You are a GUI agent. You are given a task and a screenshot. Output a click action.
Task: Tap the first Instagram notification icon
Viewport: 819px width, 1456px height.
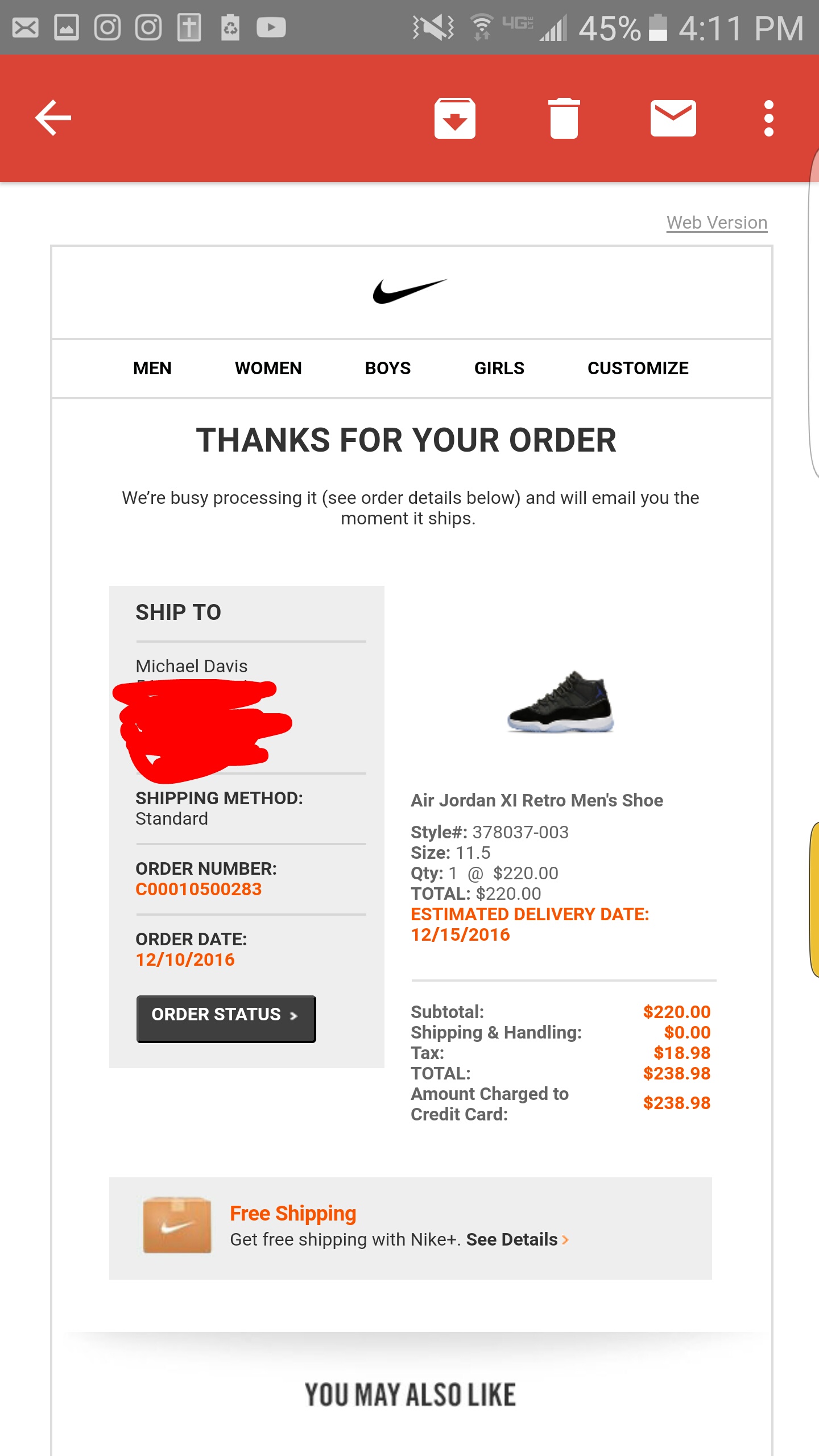click(107, 27)
